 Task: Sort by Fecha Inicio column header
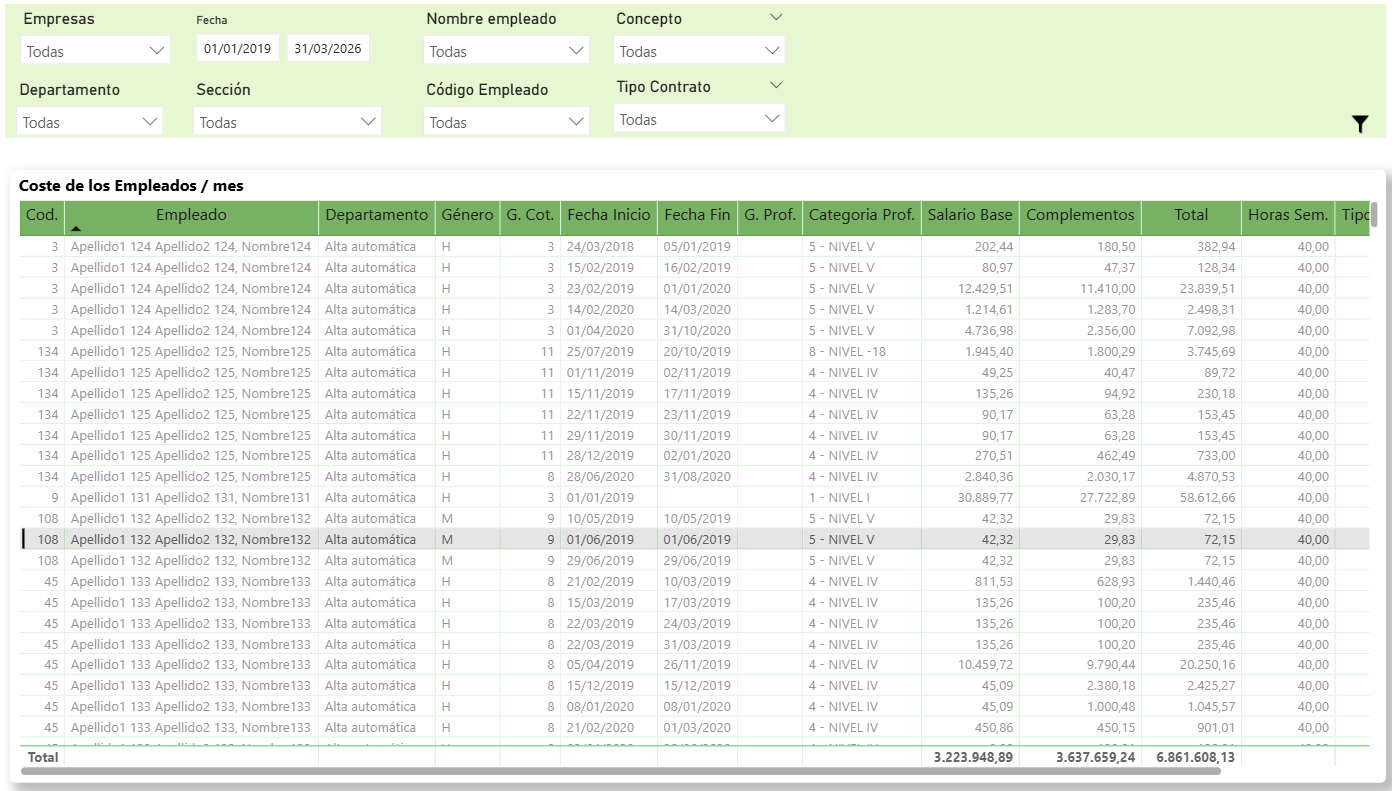(x=608, y=215)
